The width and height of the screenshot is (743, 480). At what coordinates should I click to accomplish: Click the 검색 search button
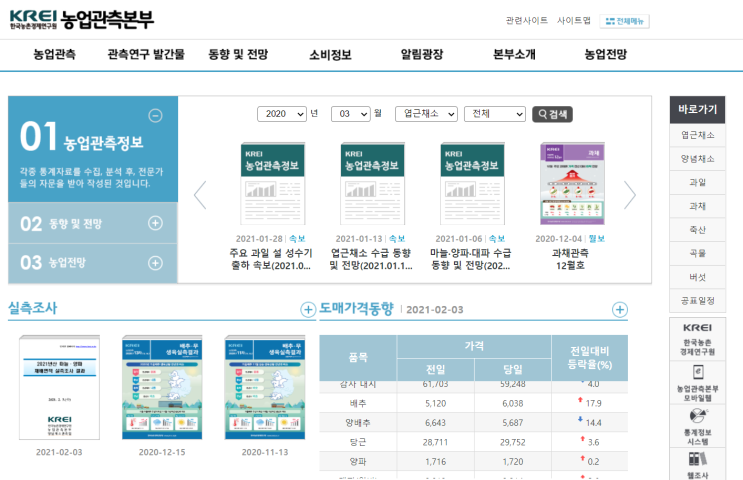click(553, 114)
